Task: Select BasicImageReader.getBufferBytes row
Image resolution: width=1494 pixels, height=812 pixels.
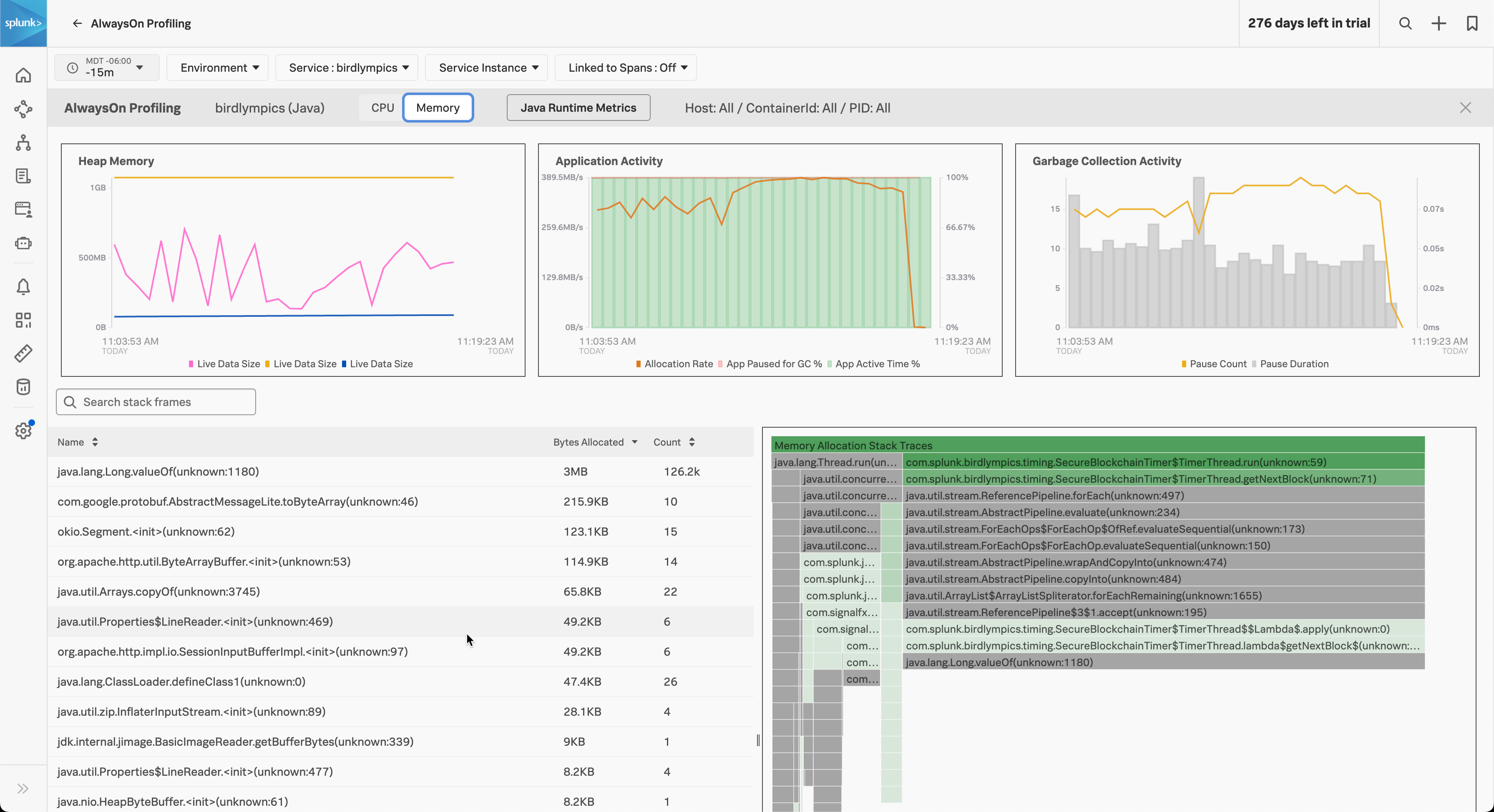Action: tap(400, 742)
